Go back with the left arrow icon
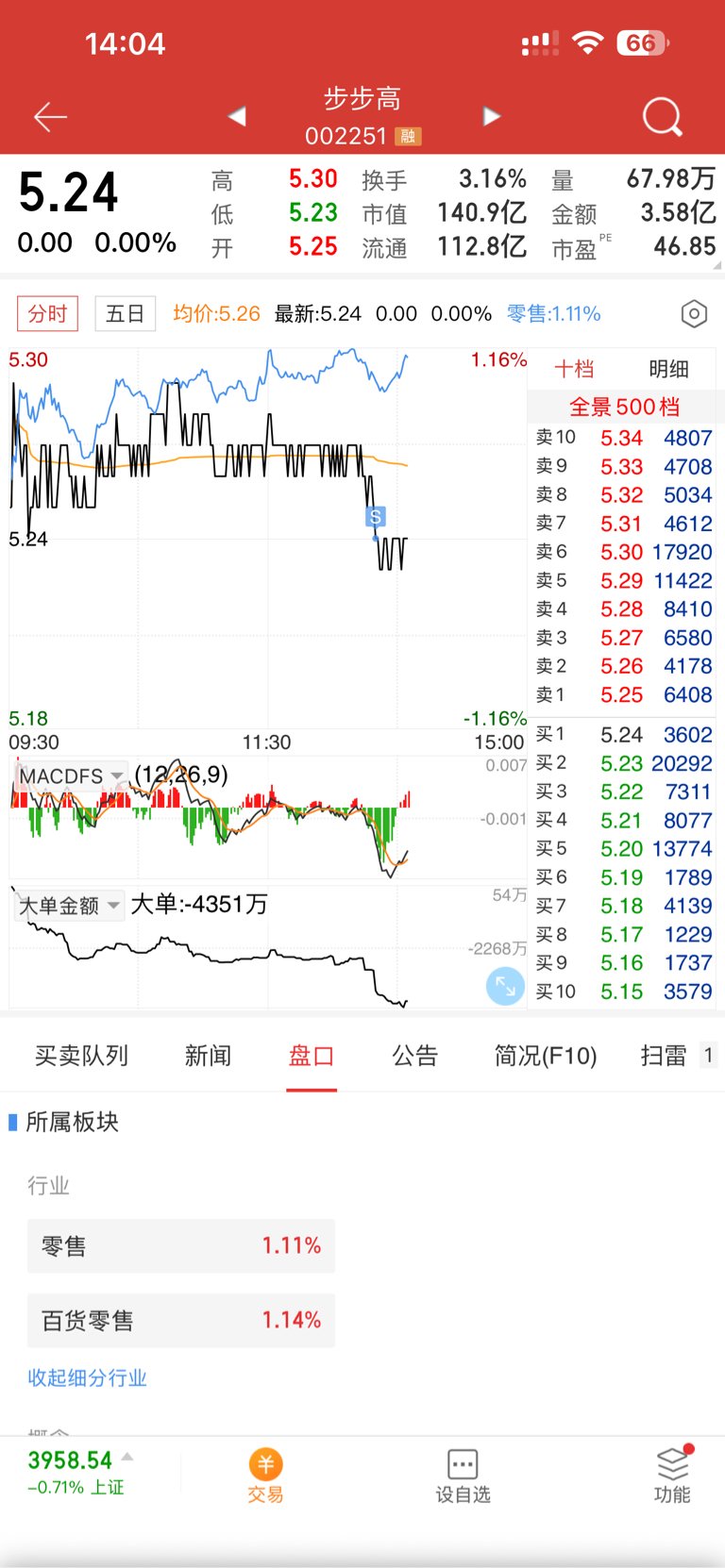Screen dimensions: 725x1568 click(50, 117)
